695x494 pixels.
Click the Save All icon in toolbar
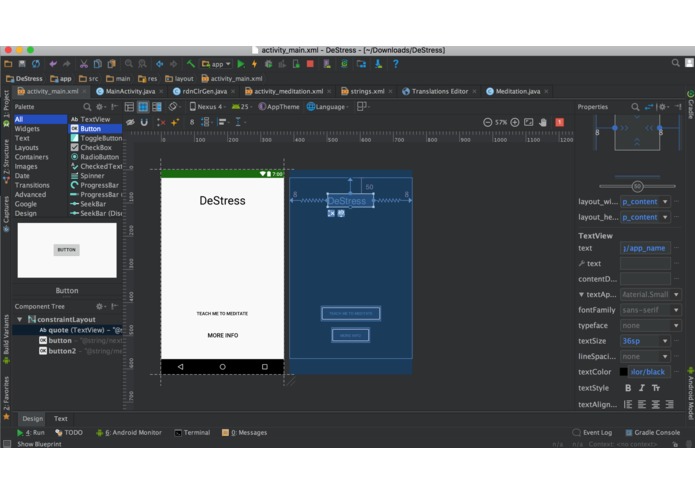pyautogui.click(x=22, y=64)
